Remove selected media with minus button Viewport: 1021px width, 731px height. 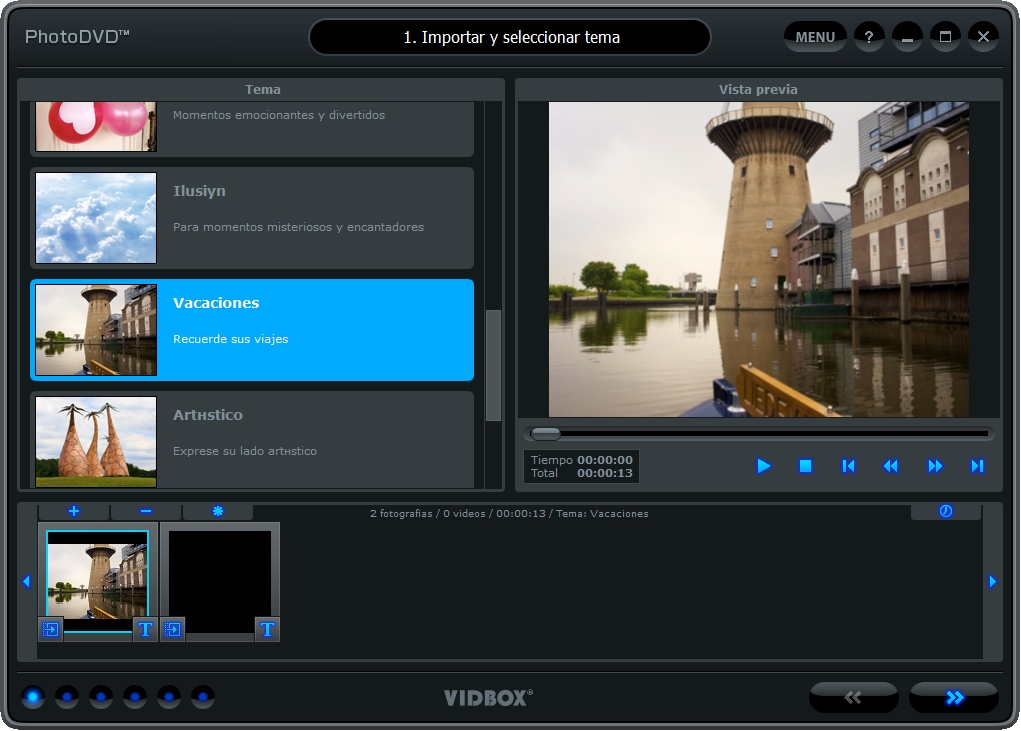pyautogui.click(x=146, y=511)
